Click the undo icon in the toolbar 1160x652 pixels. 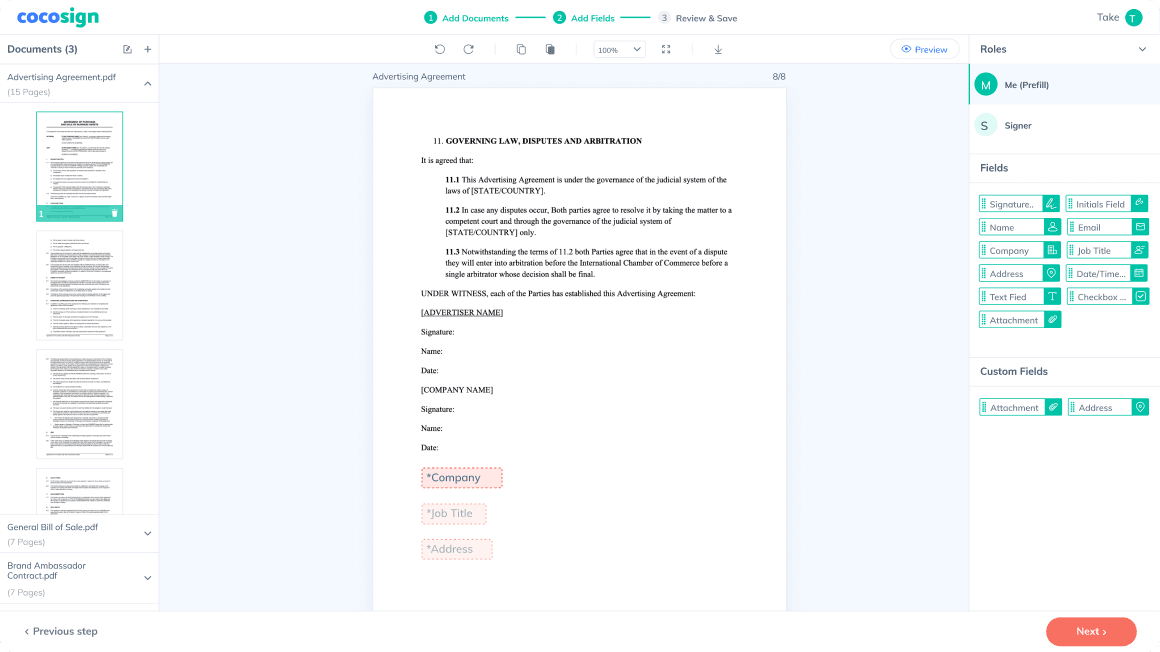coord(440,49)
